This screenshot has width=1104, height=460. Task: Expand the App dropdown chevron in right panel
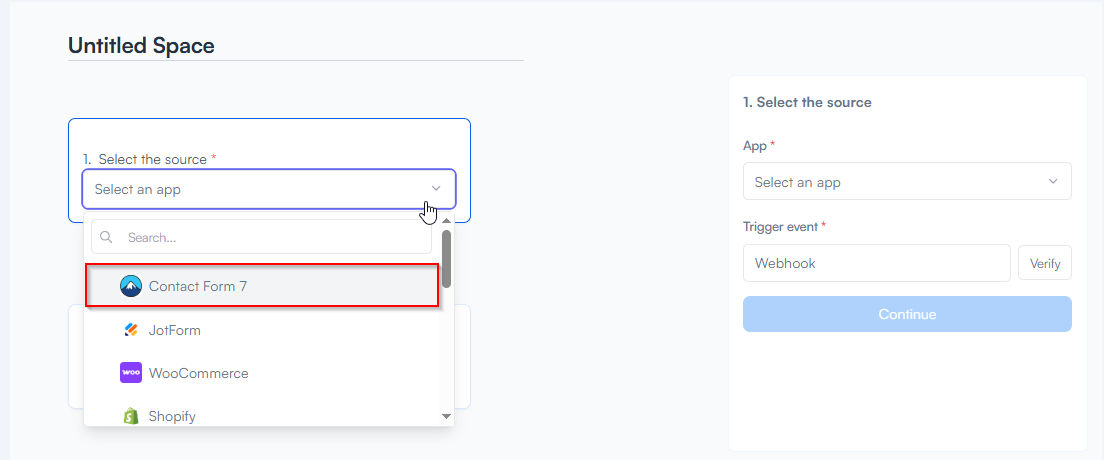coord(1053,182)
